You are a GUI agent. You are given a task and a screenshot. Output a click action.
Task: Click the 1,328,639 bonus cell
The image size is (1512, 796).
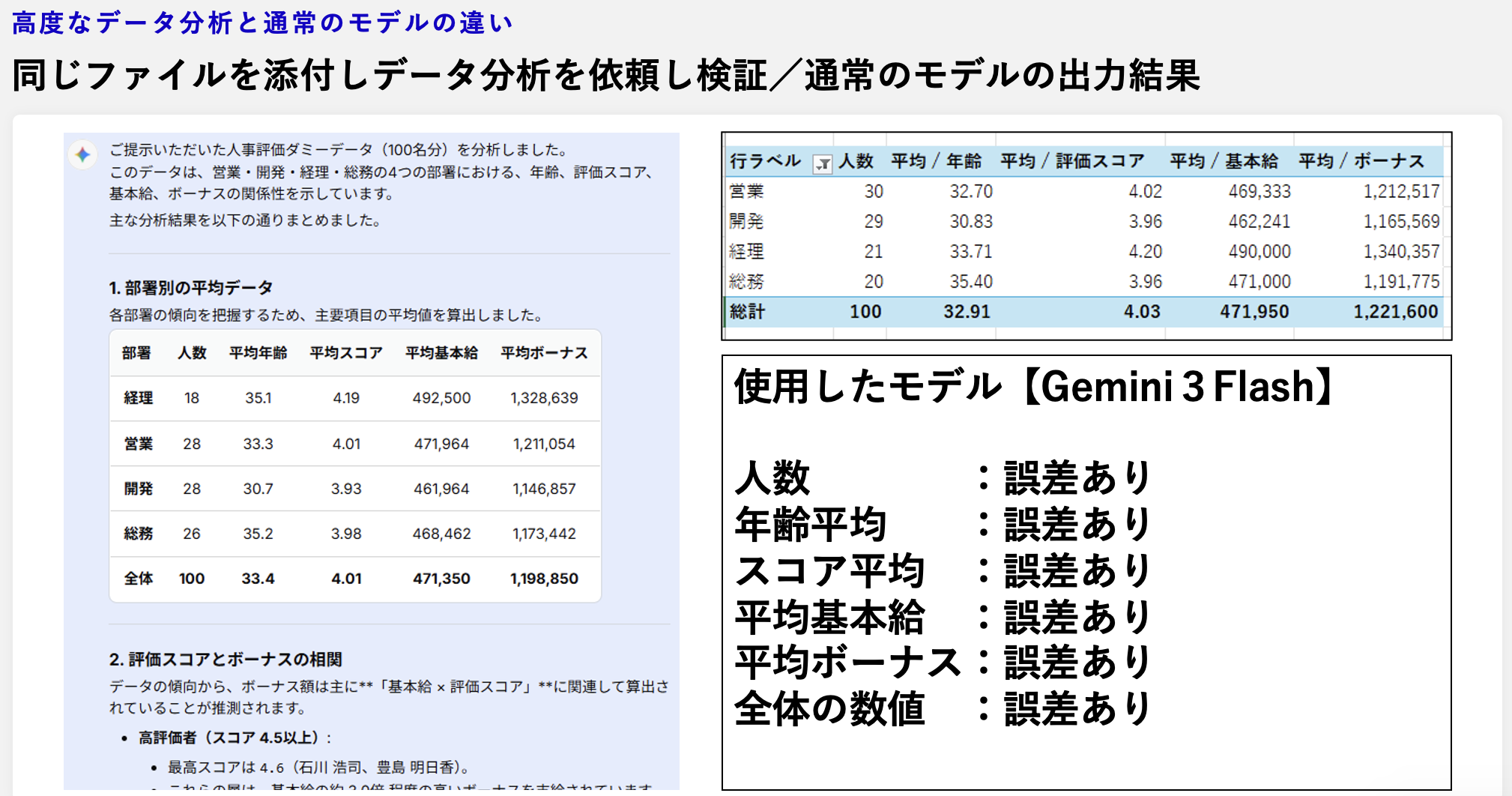point(544,398)
